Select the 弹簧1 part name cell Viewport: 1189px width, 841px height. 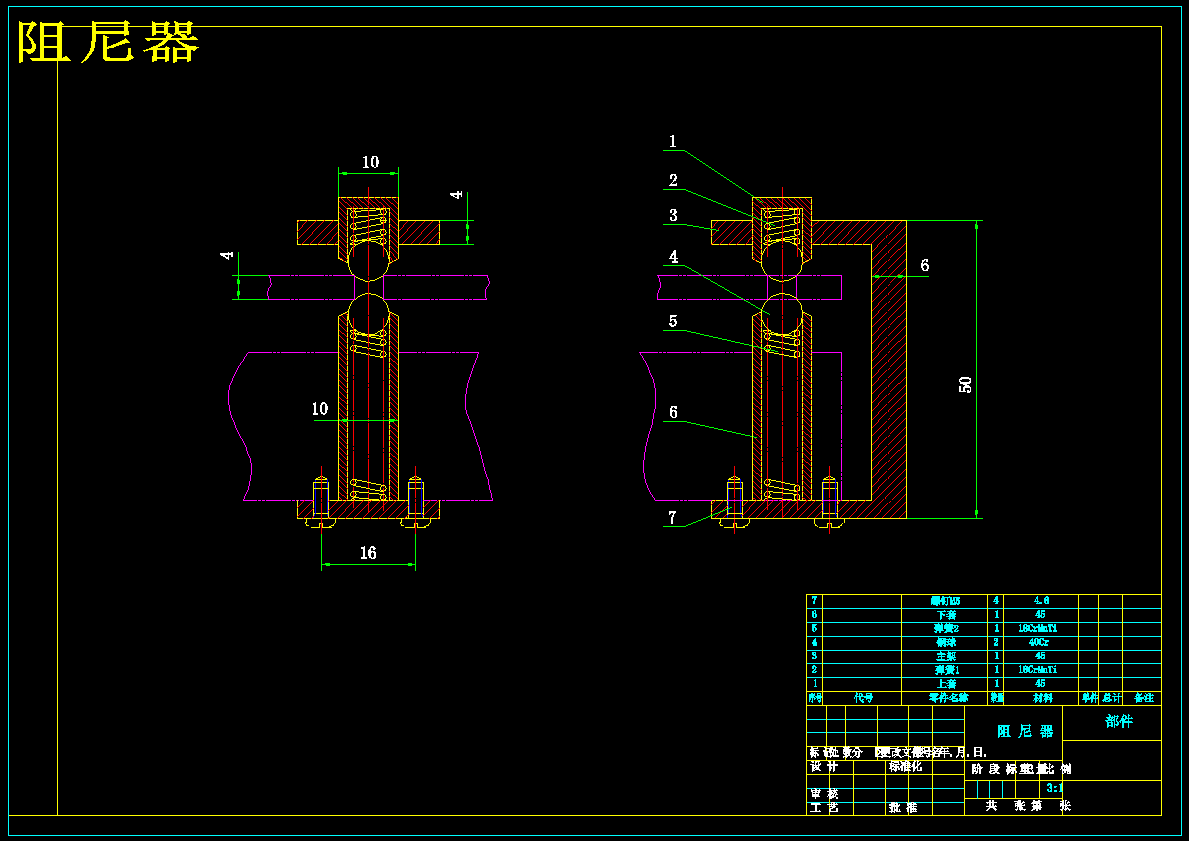tap(946, 670)
